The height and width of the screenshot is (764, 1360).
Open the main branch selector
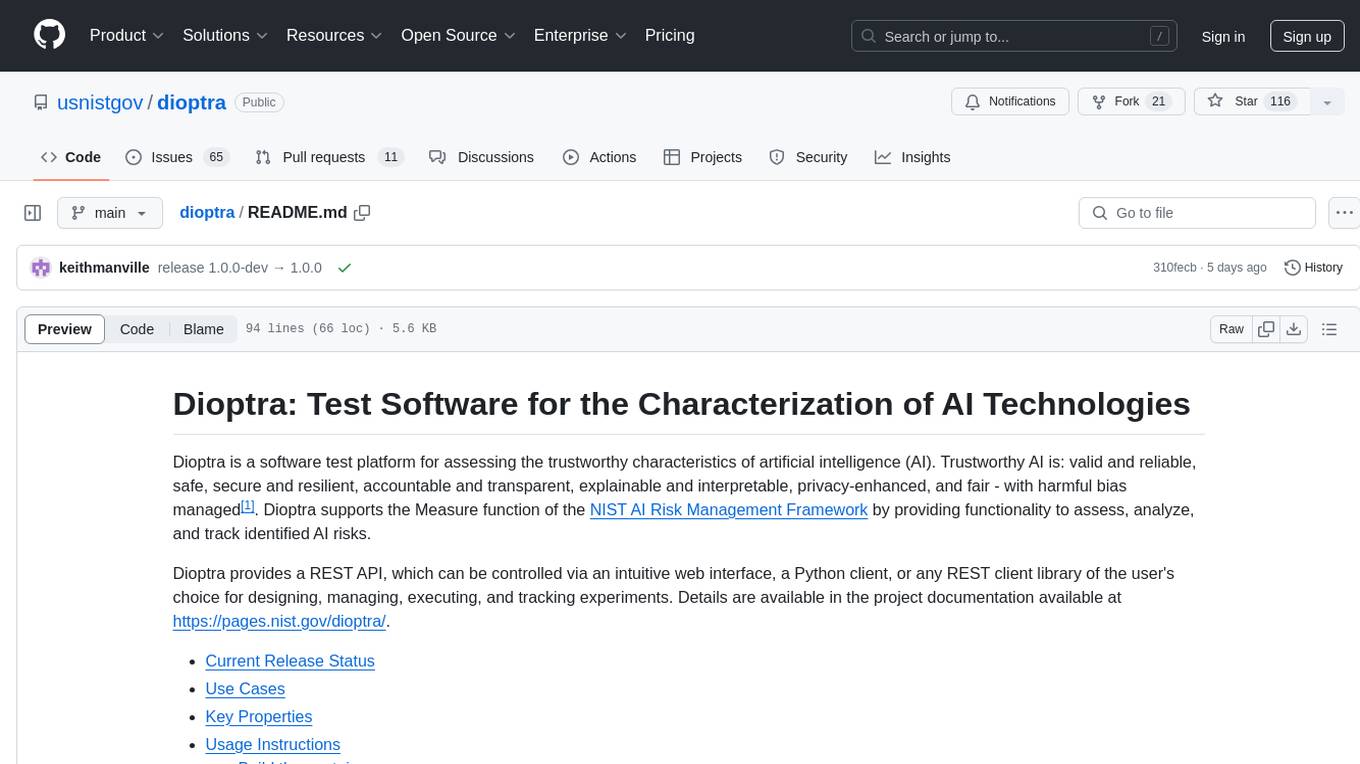coord(110,213)
